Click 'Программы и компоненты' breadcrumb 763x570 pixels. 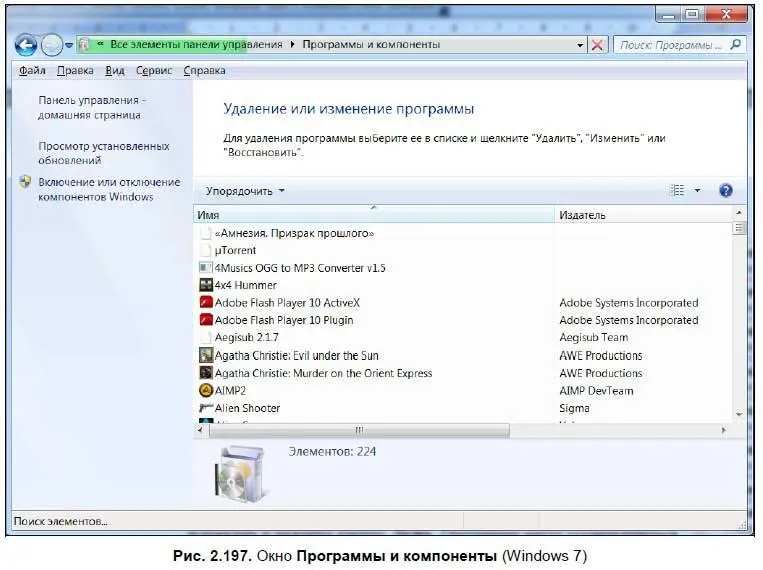click(x=371, y=44)
